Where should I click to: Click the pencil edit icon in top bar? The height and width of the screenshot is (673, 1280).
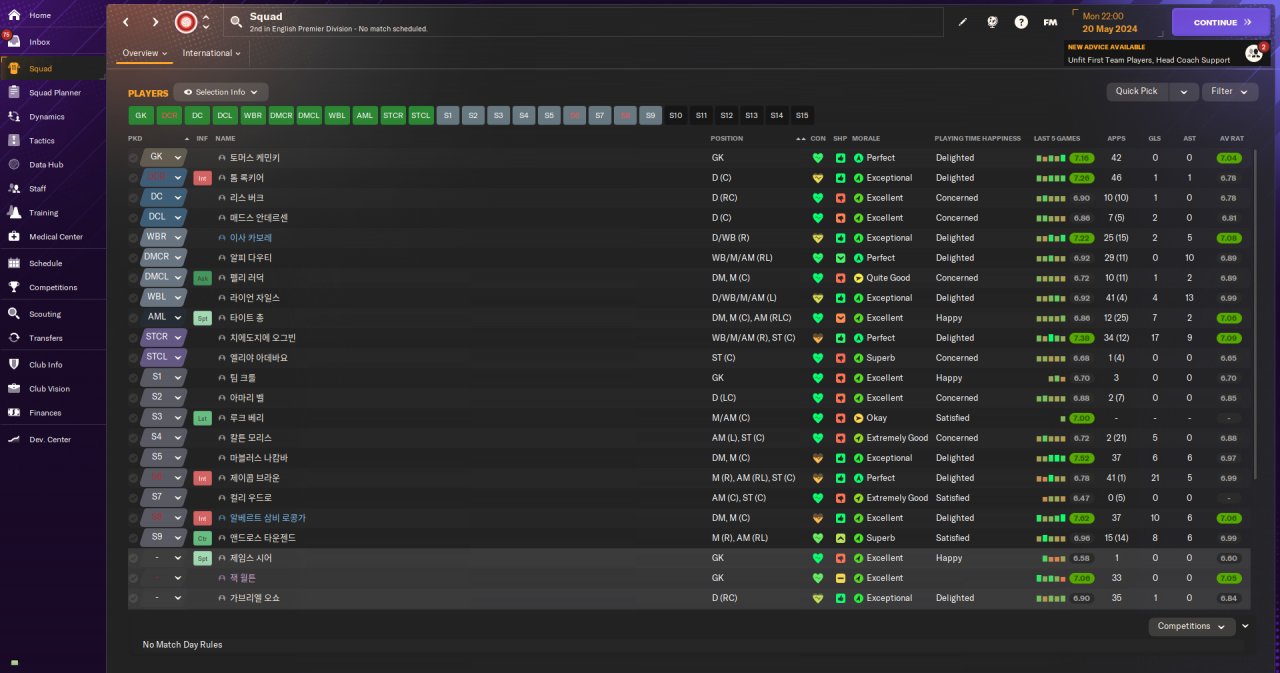click(x=963, y=22)
